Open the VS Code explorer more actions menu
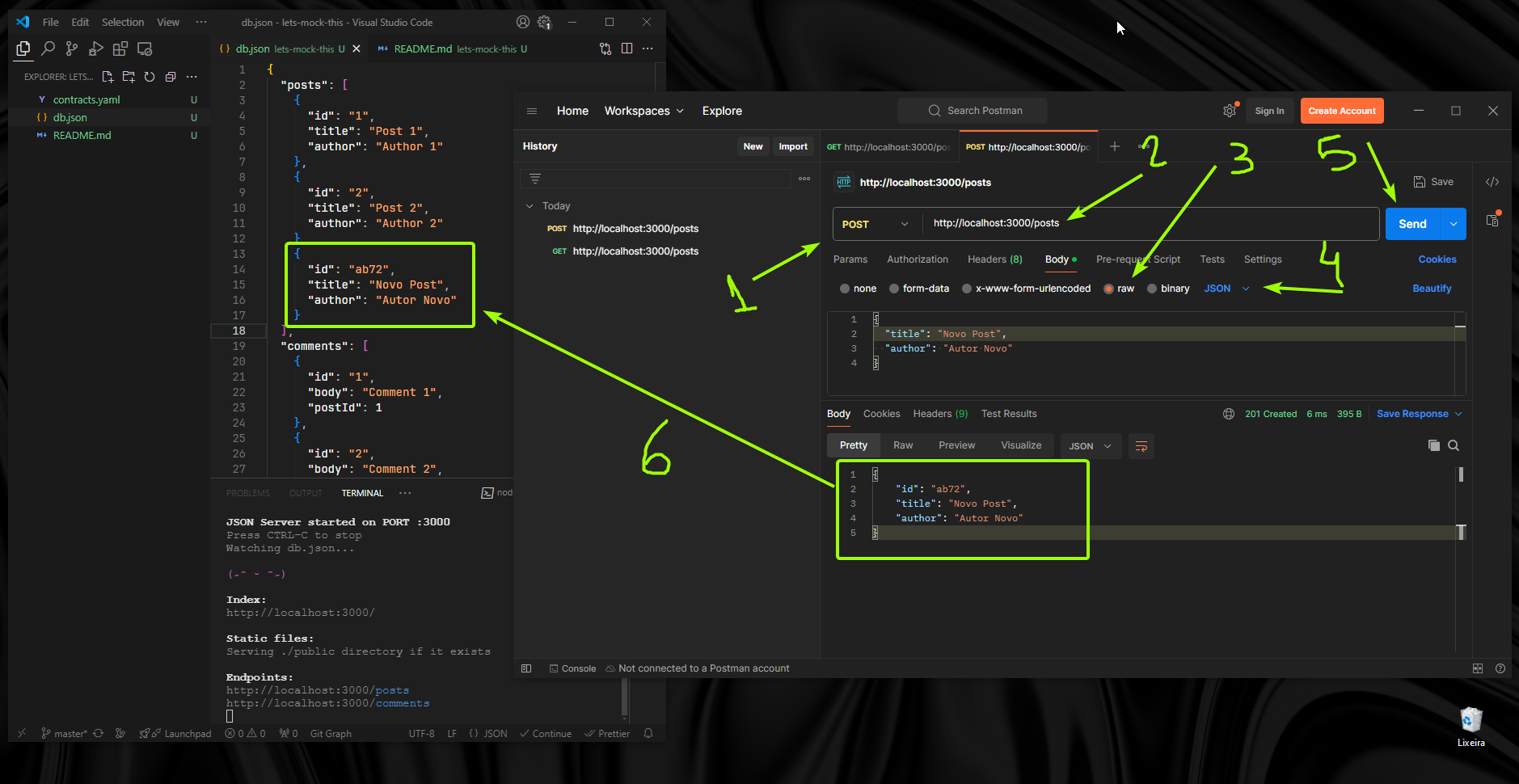 click(192, 77)
